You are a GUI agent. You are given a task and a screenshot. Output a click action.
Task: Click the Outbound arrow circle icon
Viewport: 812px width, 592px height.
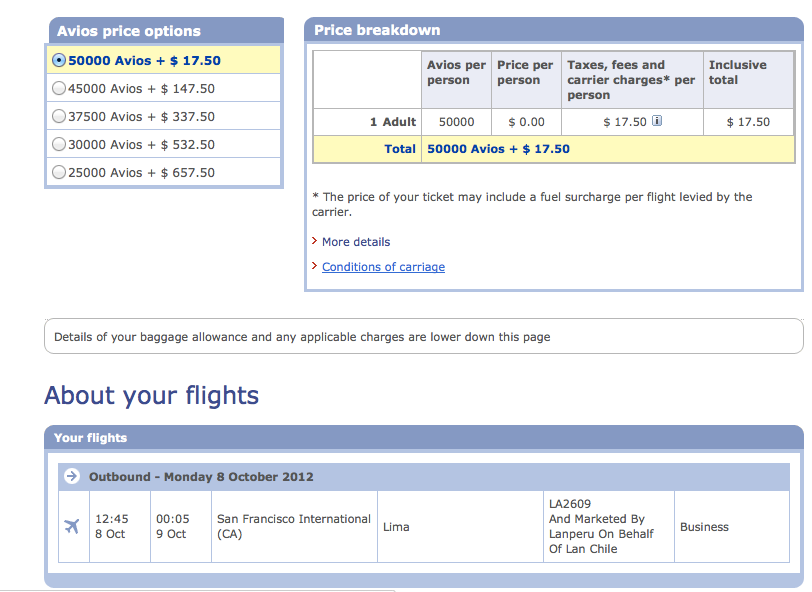click(72, 476)
